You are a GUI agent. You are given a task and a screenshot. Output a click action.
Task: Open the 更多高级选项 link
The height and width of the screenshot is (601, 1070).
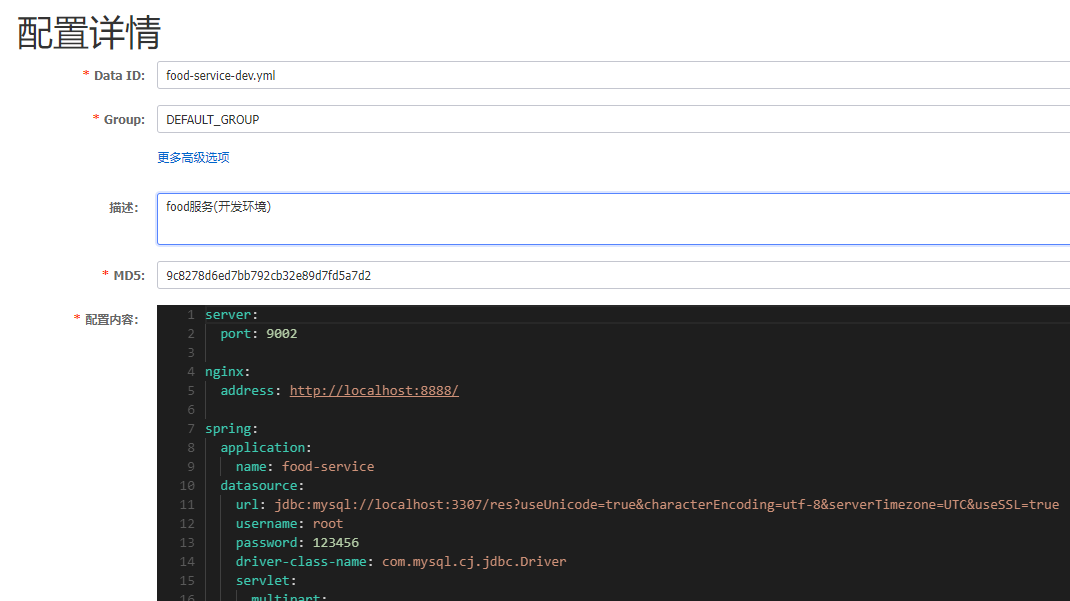click(193, 158)
